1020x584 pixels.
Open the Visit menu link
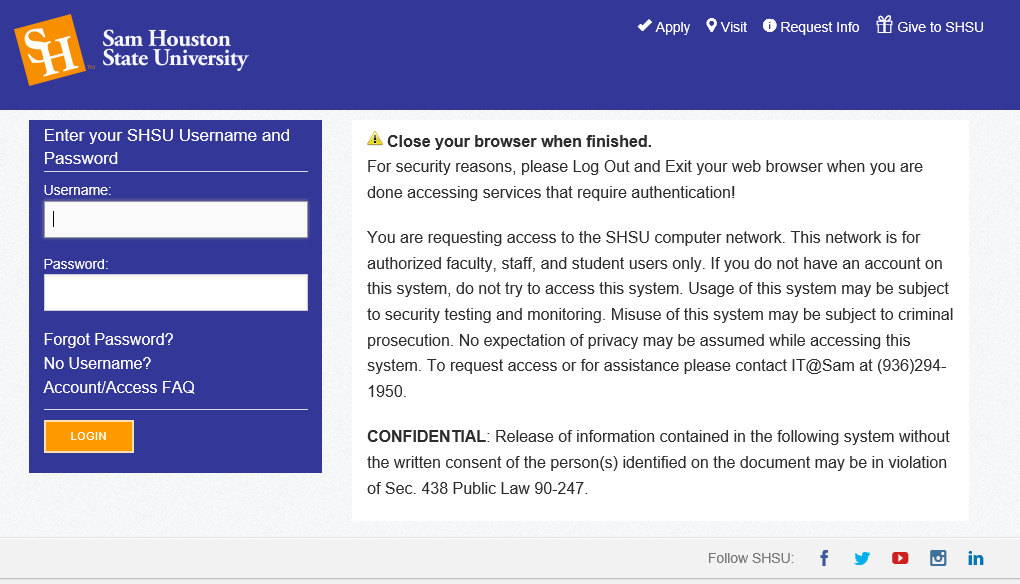[x=734, y=27]
